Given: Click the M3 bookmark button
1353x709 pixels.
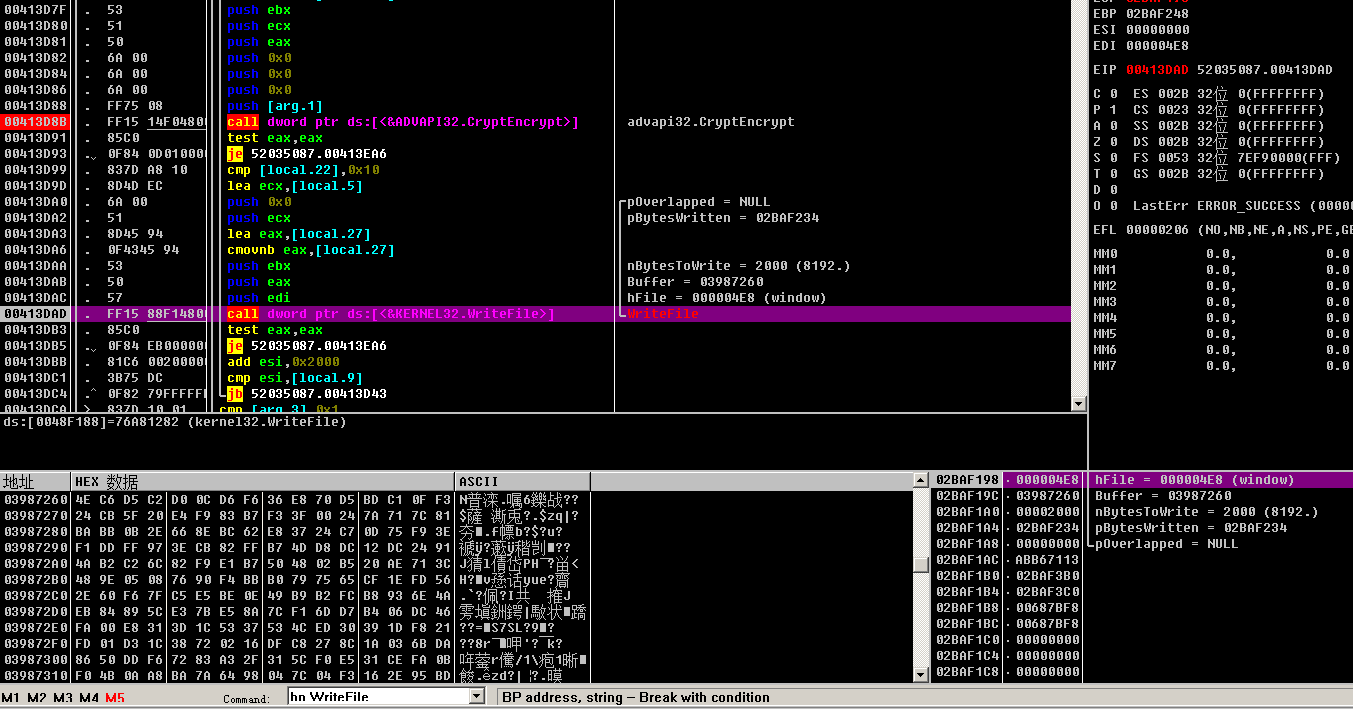Looking at the screenshot, I should pos(62,697).
